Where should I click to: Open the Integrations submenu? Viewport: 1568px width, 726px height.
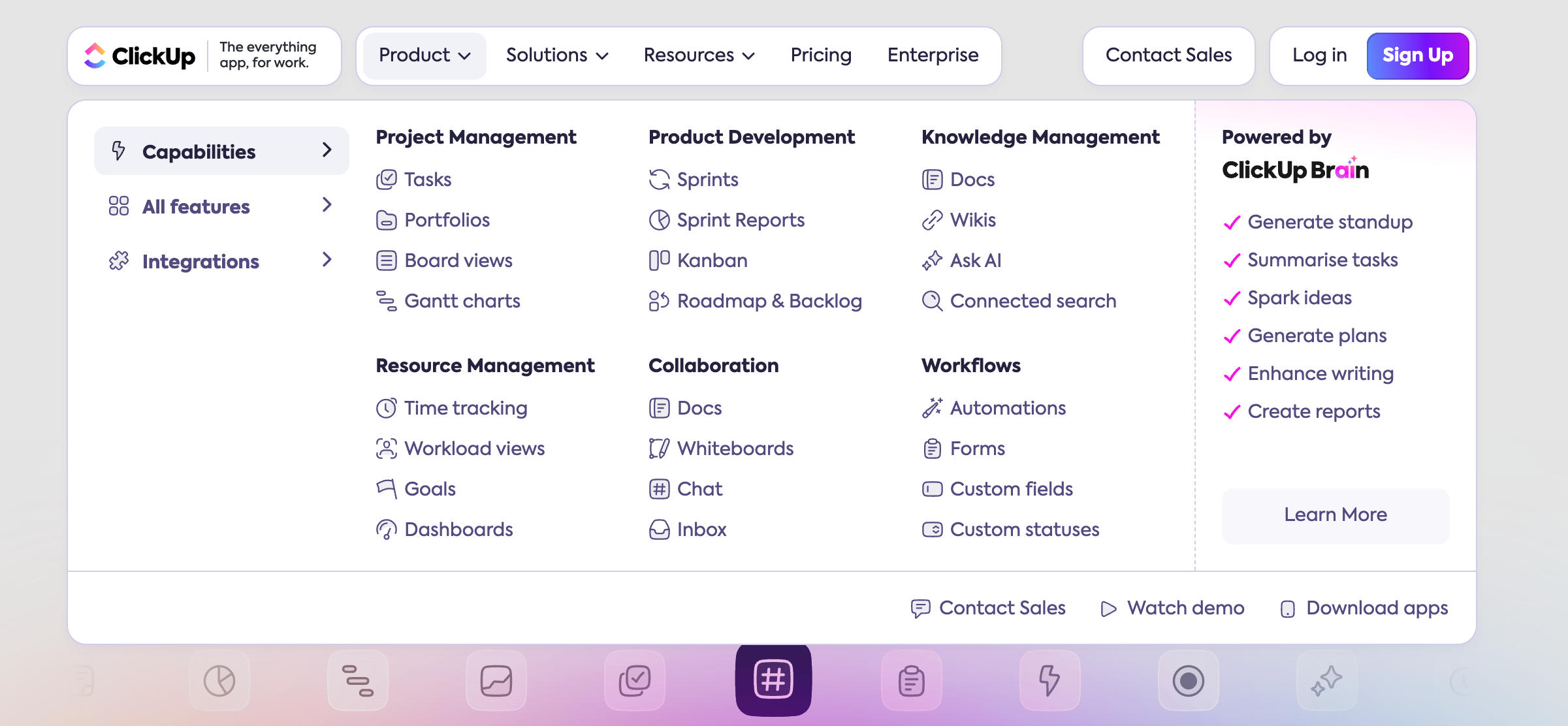pos(221,261)
